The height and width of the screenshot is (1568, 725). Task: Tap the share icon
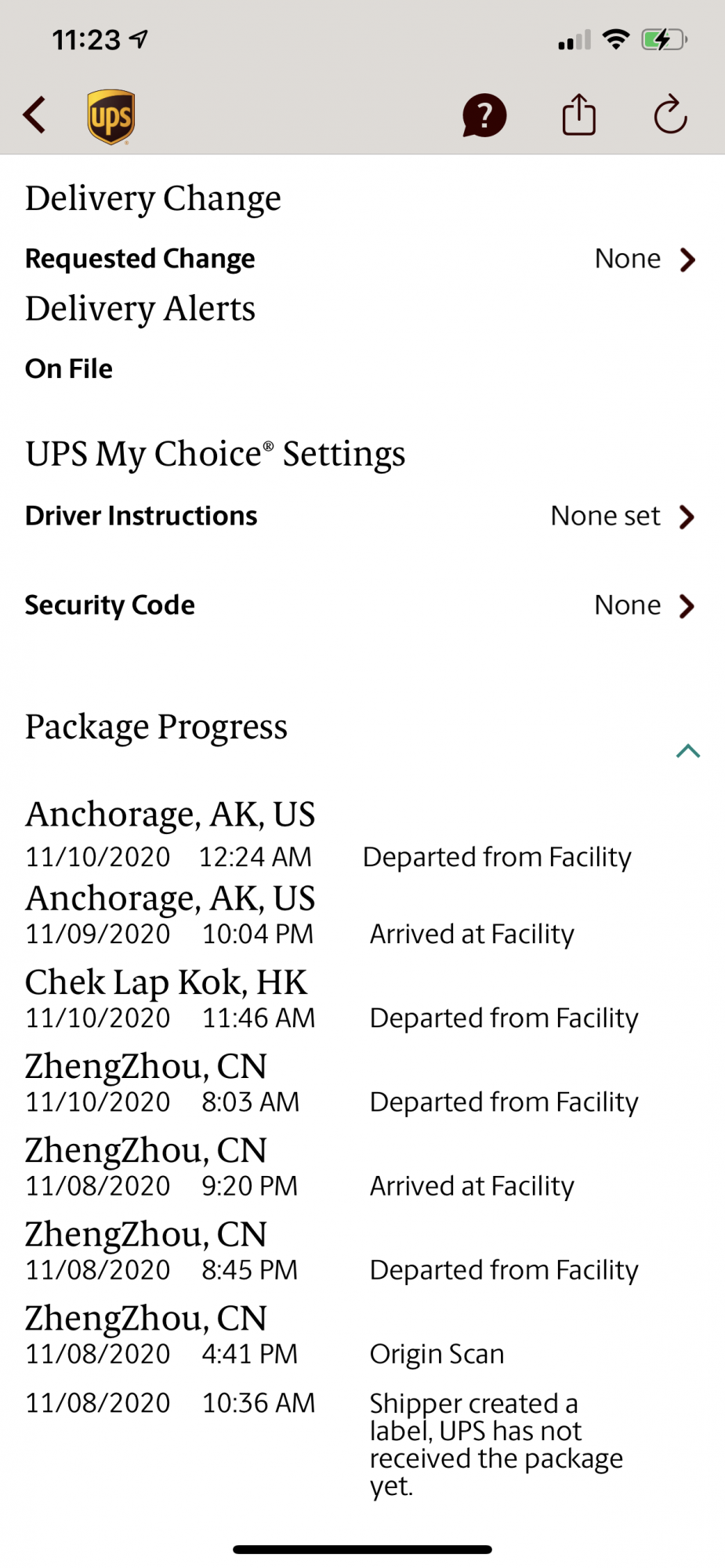[579, 115]
